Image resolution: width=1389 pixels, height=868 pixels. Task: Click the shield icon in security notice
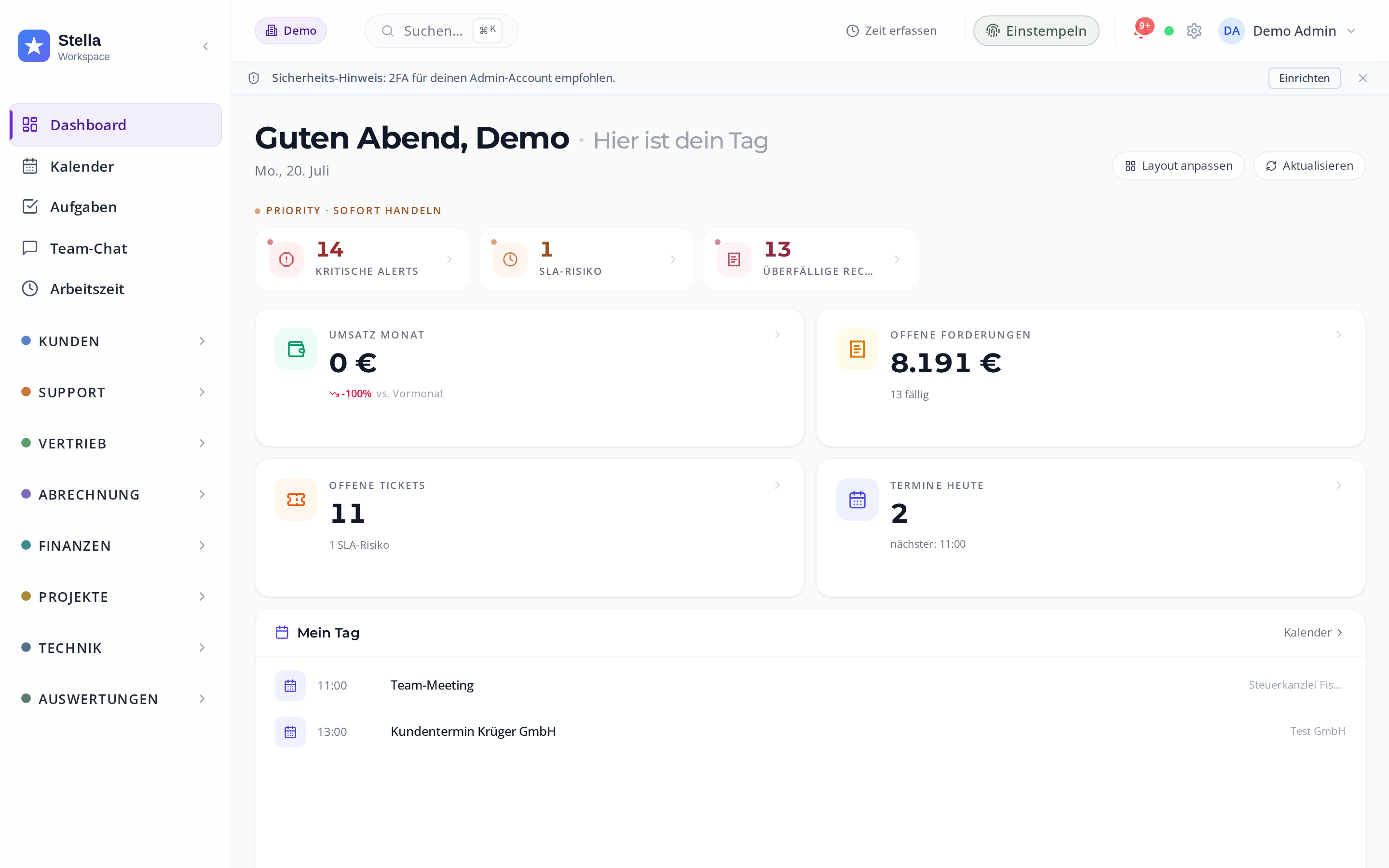click(254, 78)
